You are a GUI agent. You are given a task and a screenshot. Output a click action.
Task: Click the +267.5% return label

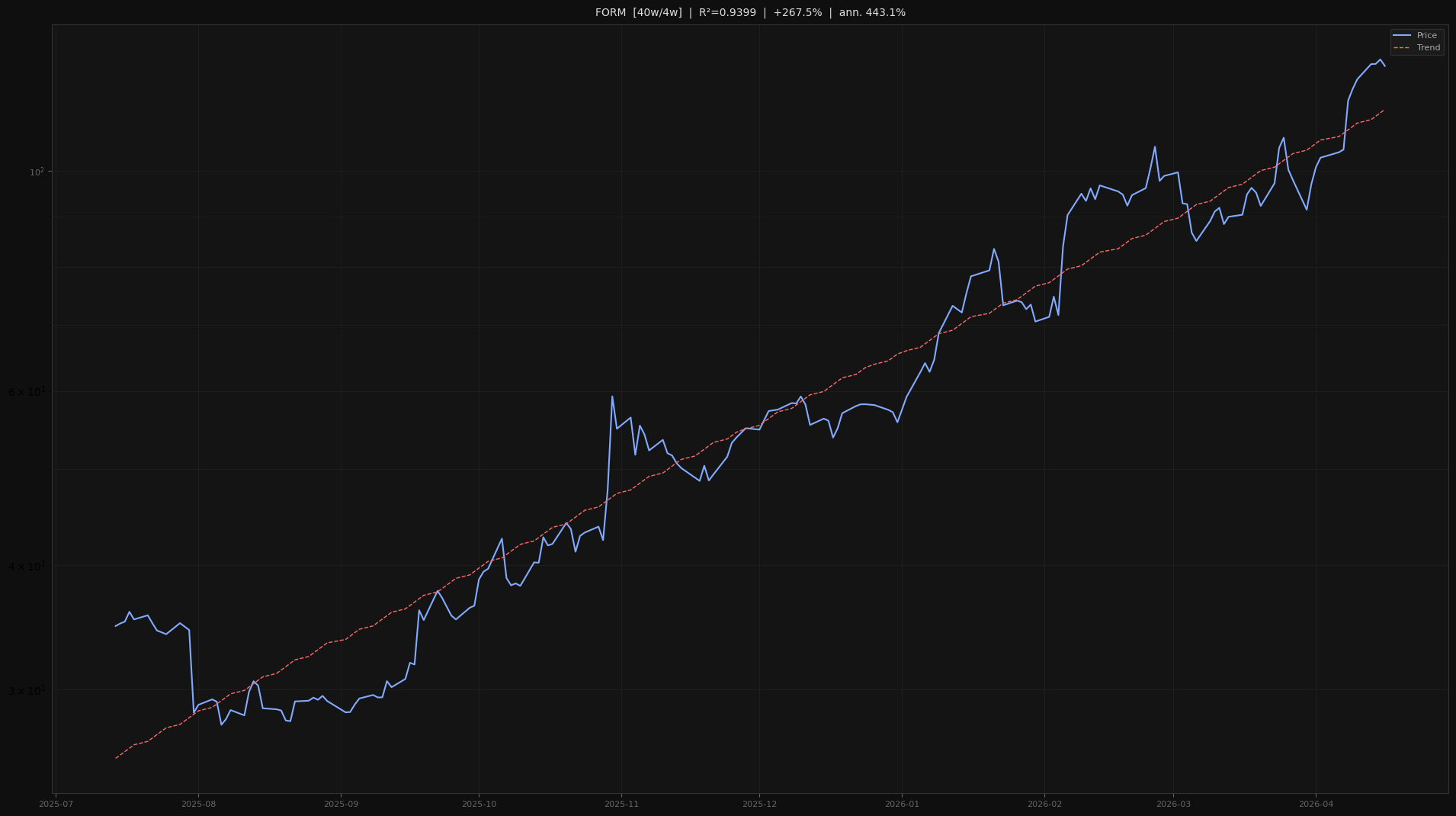797,12
